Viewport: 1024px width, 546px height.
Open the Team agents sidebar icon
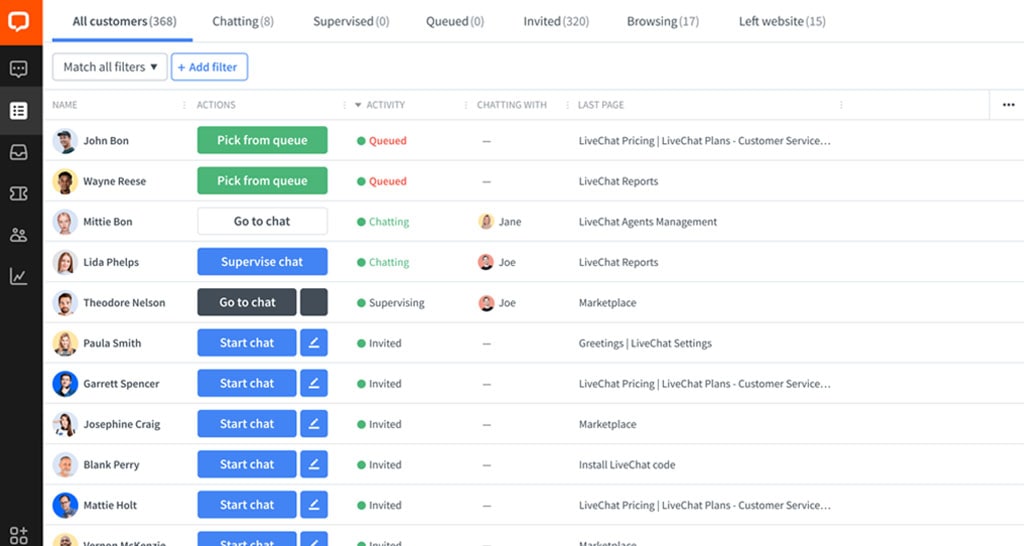pos(19,235)
